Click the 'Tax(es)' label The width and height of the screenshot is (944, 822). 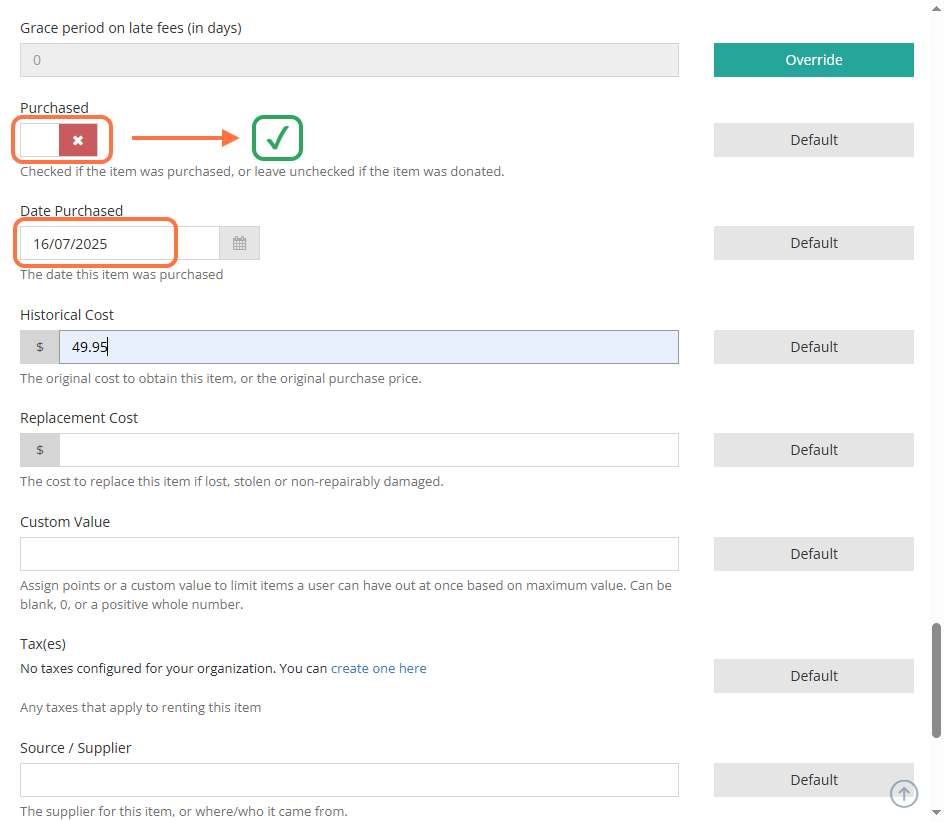[x=43, y=644]
